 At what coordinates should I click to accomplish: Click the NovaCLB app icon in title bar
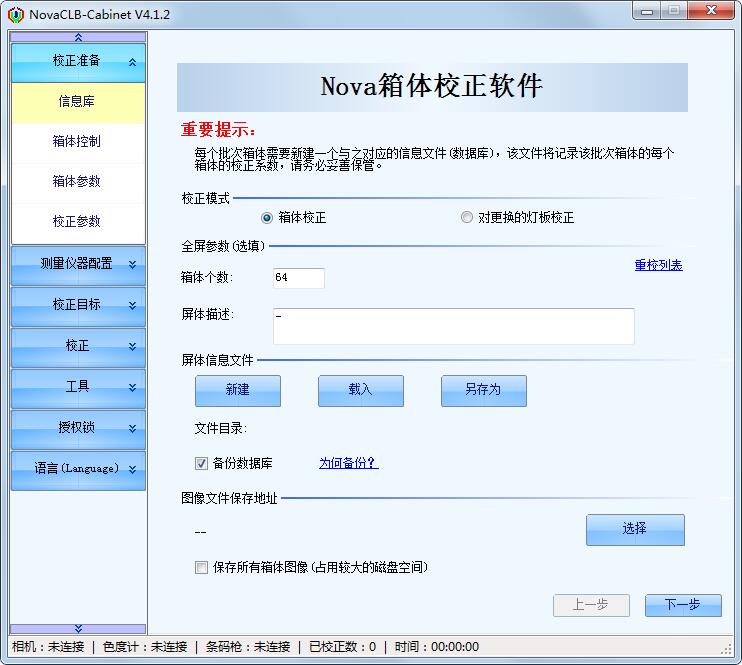15,14
